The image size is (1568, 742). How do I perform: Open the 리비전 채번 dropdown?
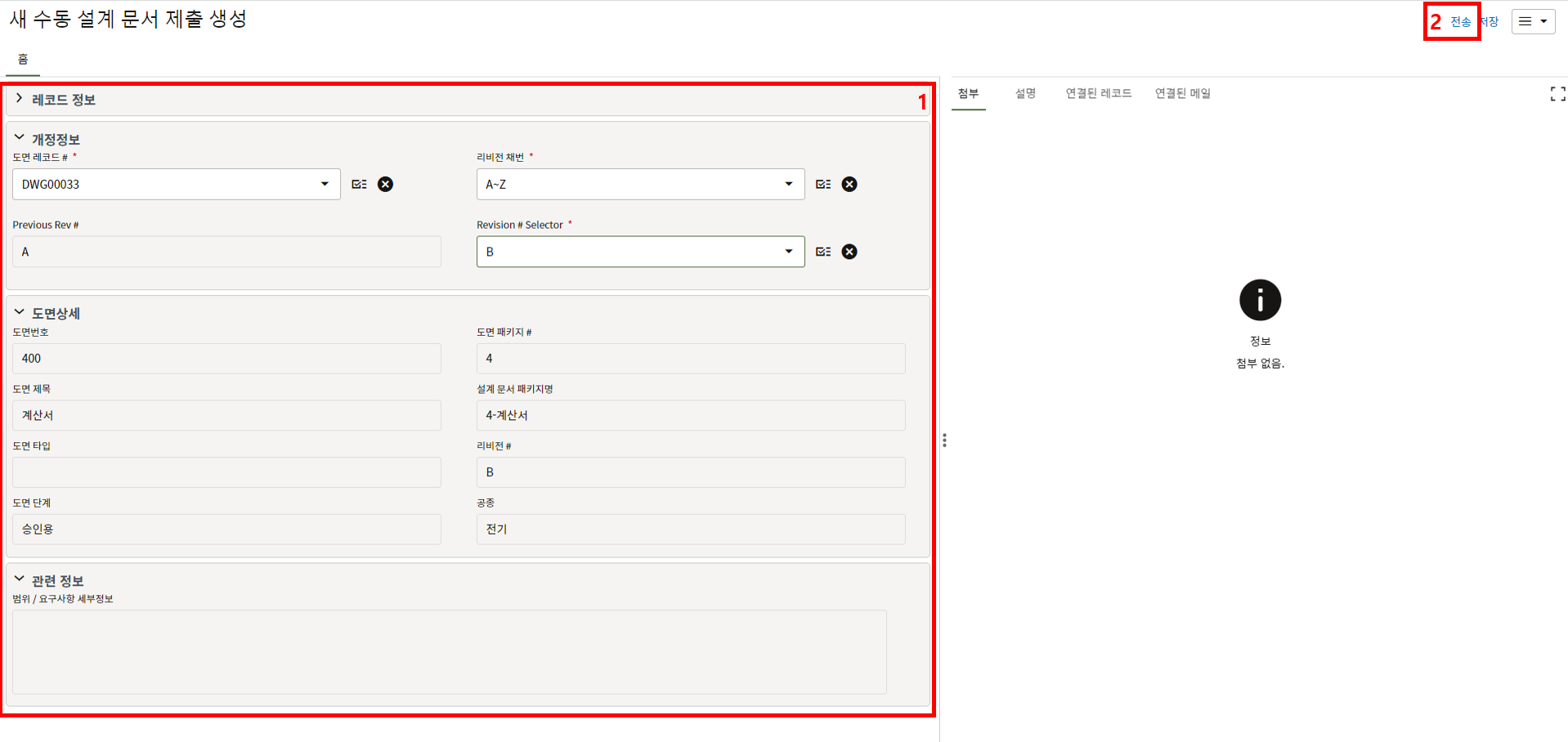pos(788,185)
